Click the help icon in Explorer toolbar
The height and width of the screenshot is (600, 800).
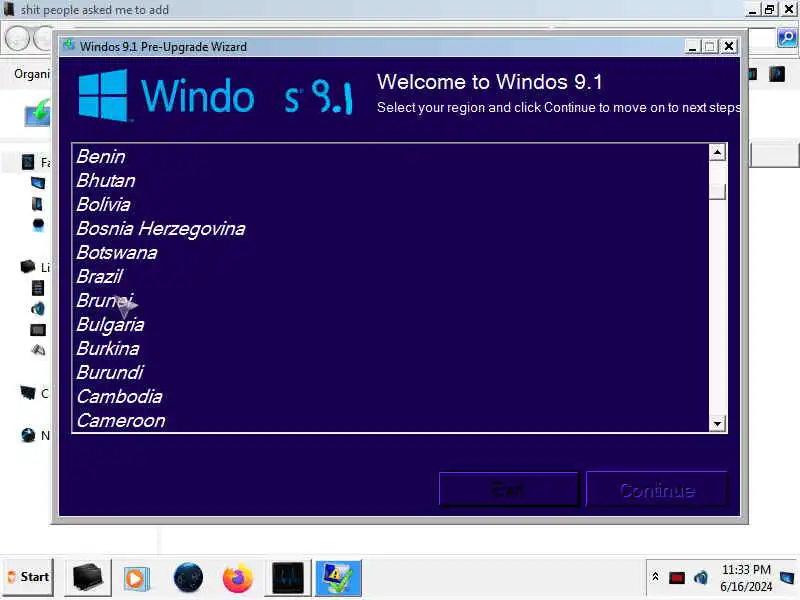(777, 74)
